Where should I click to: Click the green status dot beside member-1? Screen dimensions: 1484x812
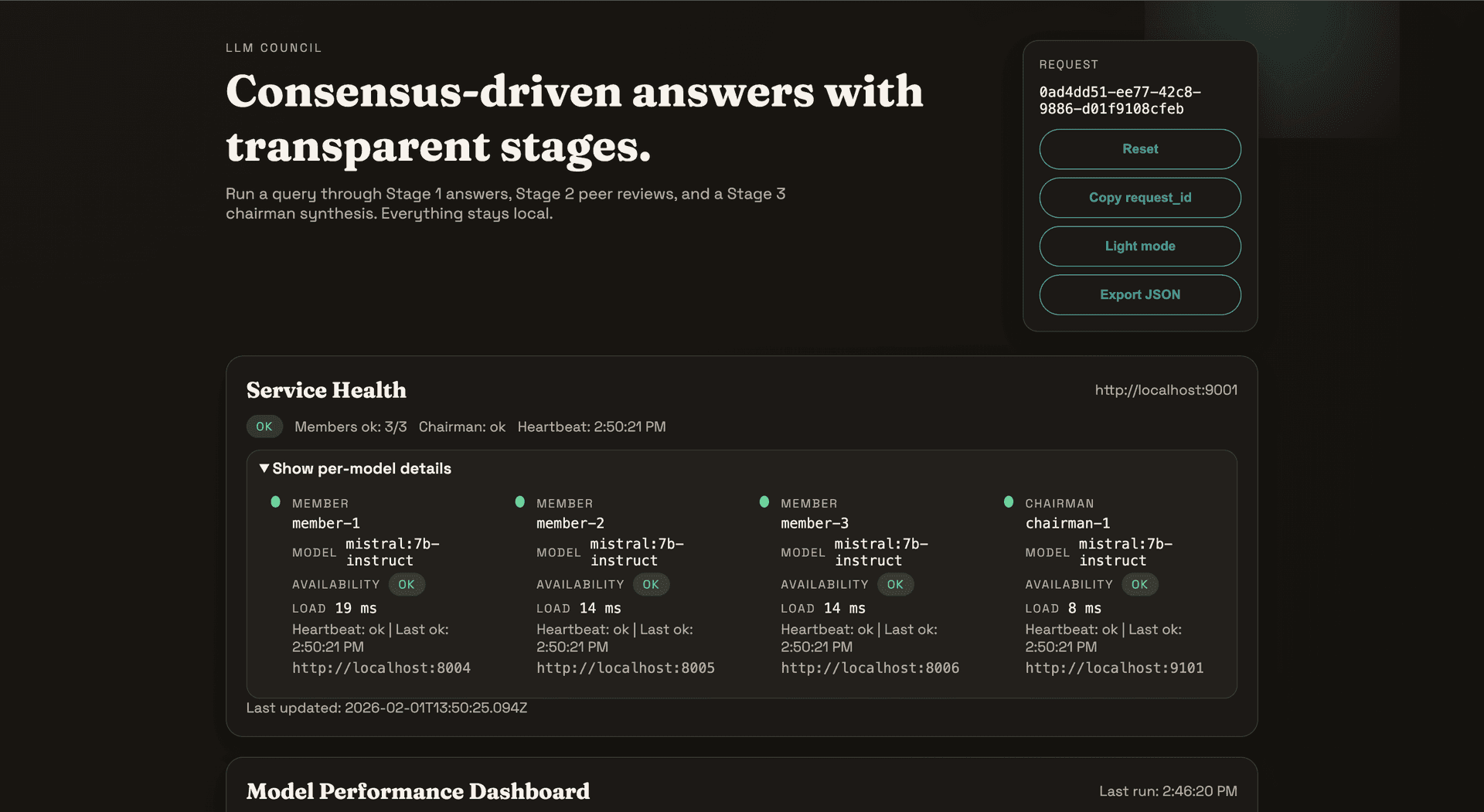pyautogui.click(x=275, y=501)
